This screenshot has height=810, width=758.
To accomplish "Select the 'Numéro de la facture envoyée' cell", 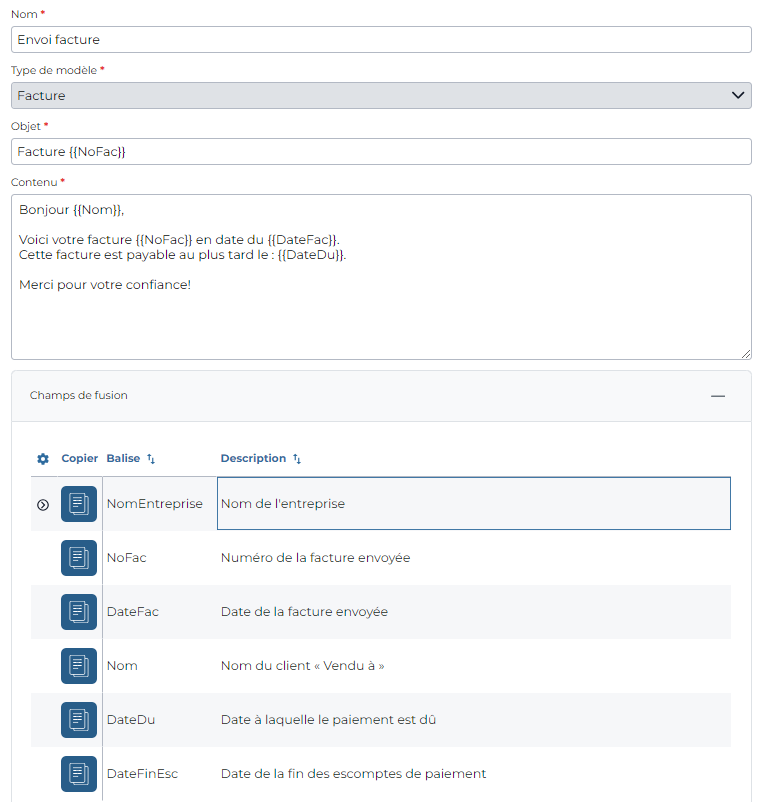I will point(474,558).
